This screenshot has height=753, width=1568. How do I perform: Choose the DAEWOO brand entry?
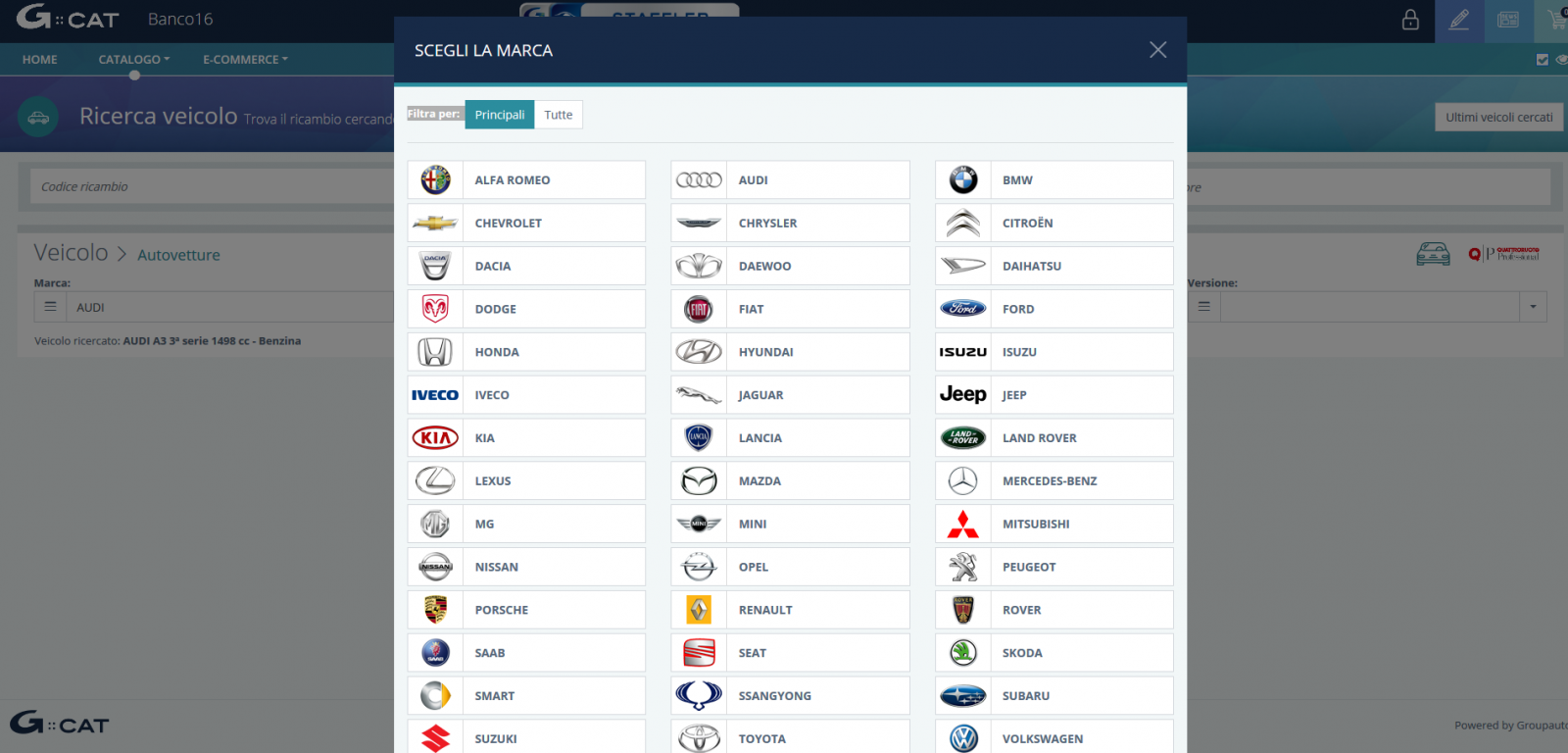coord(790,266)
